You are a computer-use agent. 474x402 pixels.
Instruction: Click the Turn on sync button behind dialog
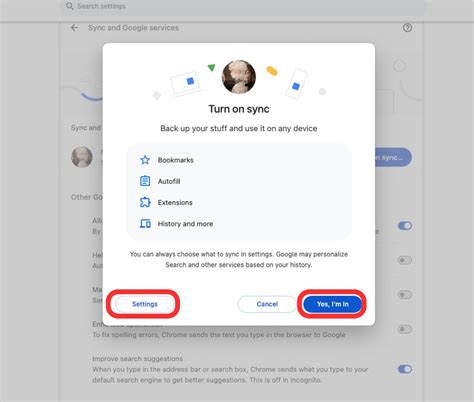coord(393,157)
